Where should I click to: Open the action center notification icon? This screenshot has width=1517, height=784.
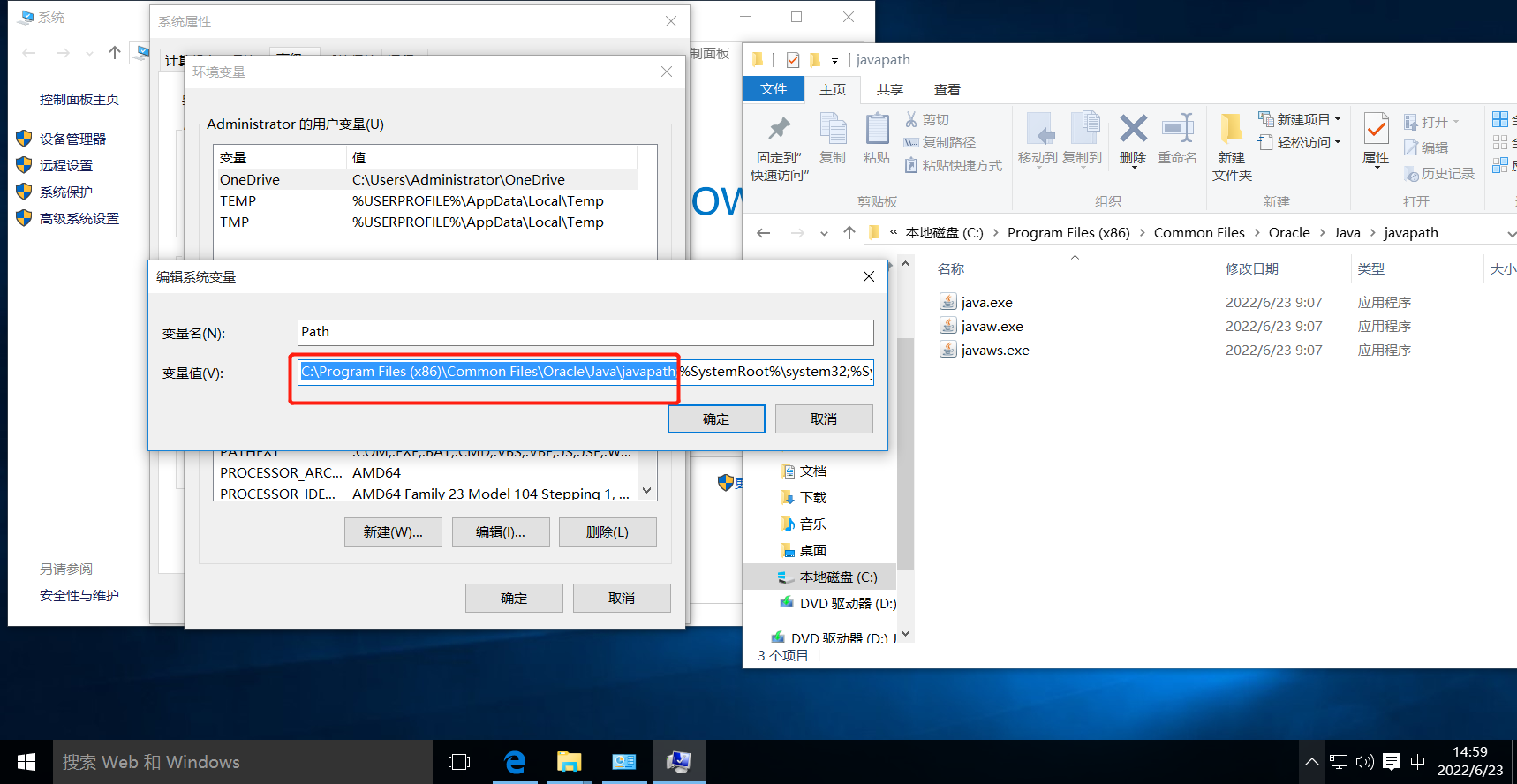tap(1392, 762)
